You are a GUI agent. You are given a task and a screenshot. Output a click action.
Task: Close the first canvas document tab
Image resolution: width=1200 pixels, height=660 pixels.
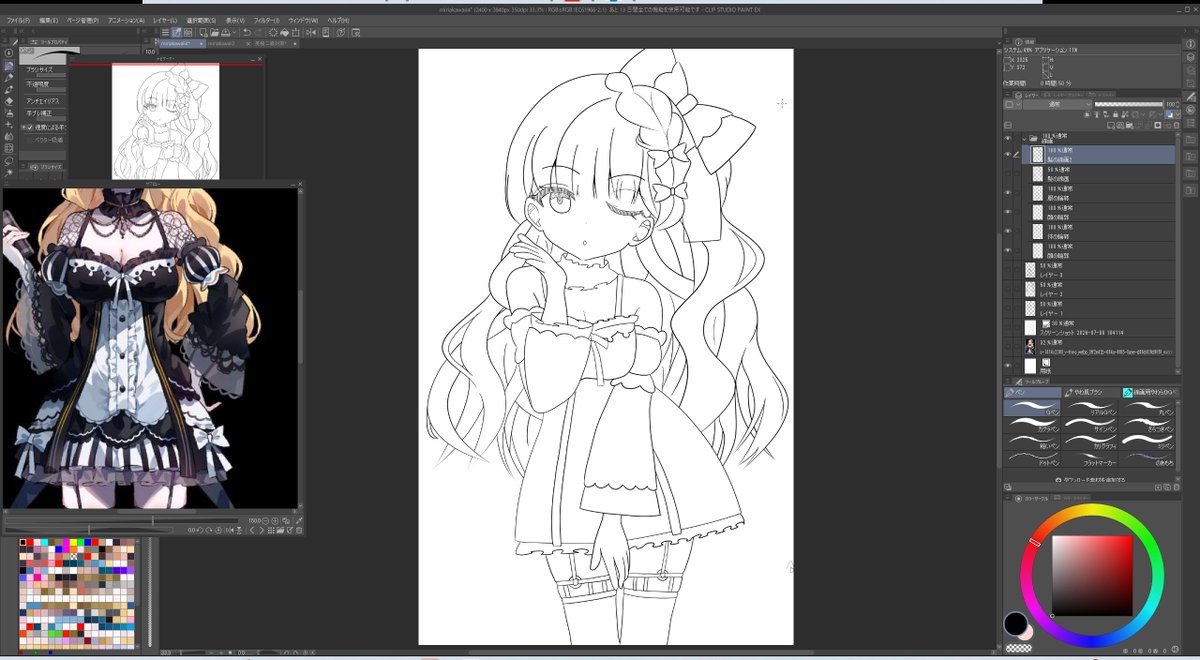click(201, 44)
